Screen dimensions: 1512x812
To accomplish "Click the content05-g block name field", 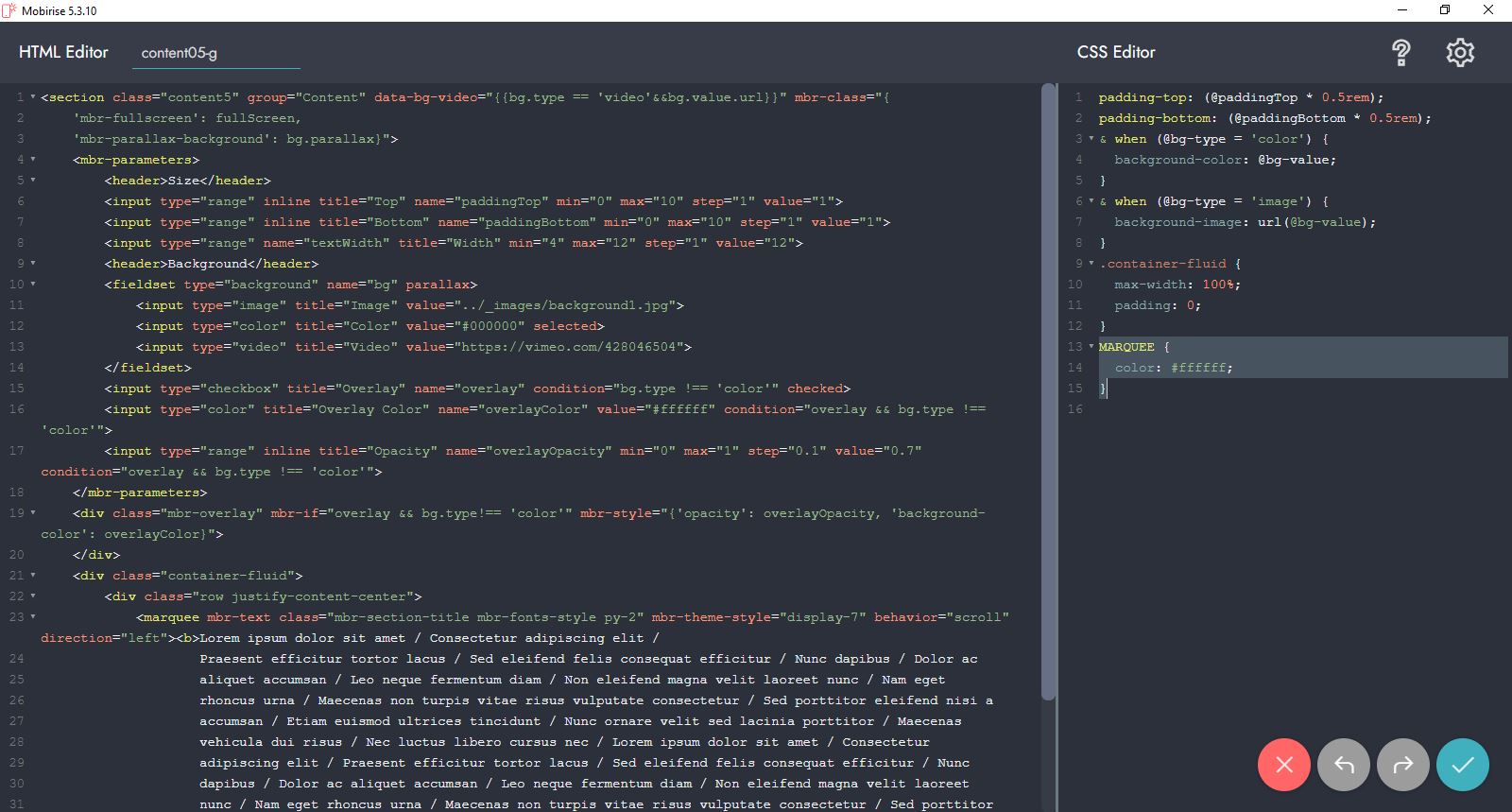I will click(x=216, y=53).
